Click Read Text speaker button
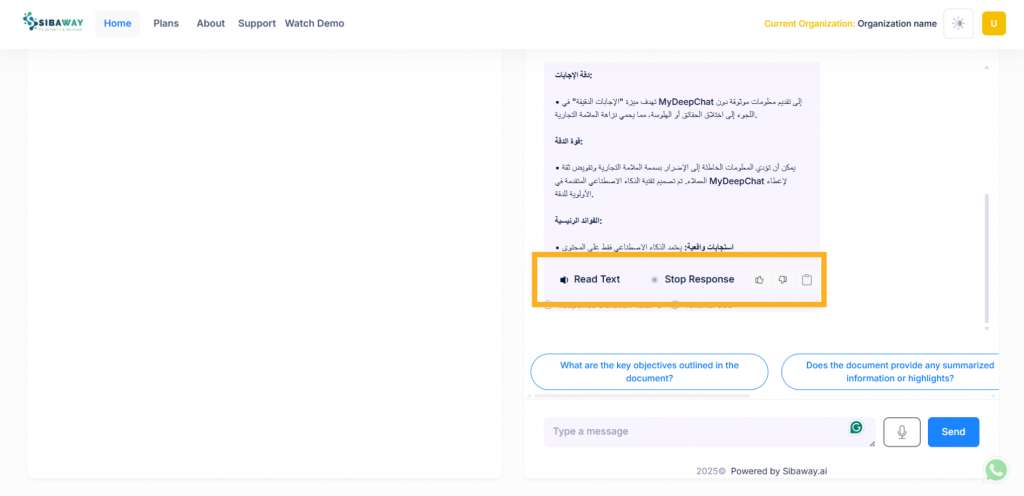This screenshot has width=1024, height=496. point(590,279)
